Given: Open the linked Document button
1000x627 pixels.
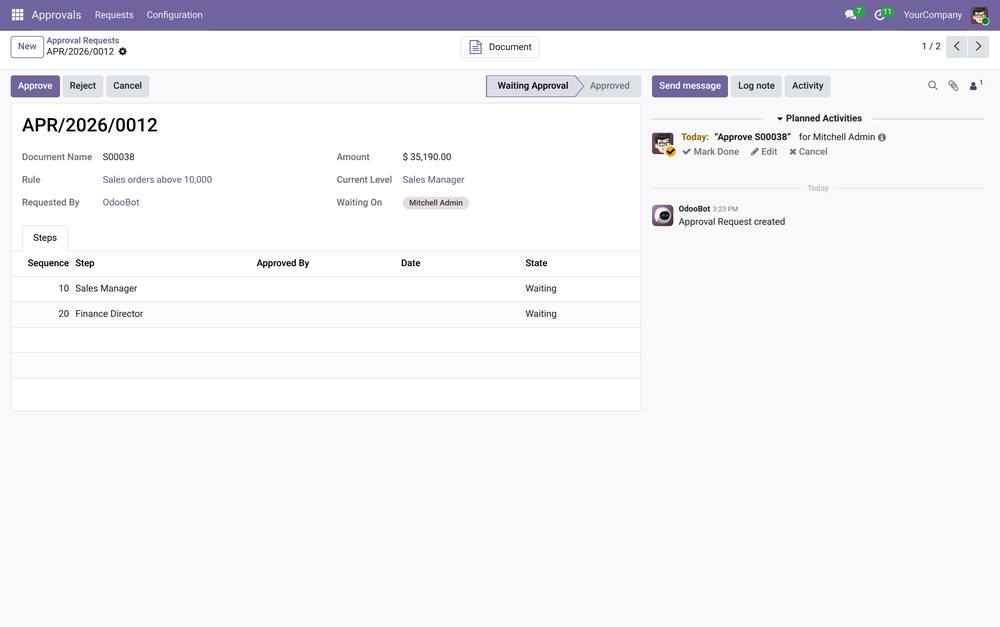Looking at the screenshot, I should [500, 47].
